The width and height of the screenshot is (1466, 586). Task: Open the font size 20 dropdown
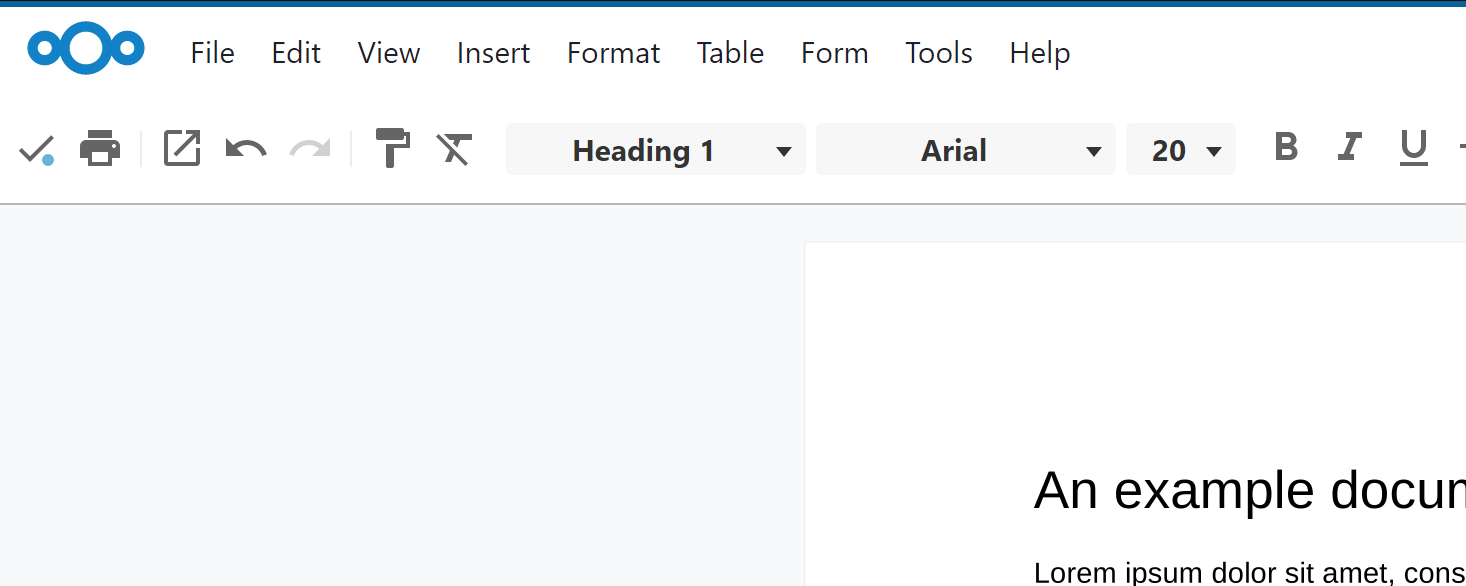click(1214, 151)
